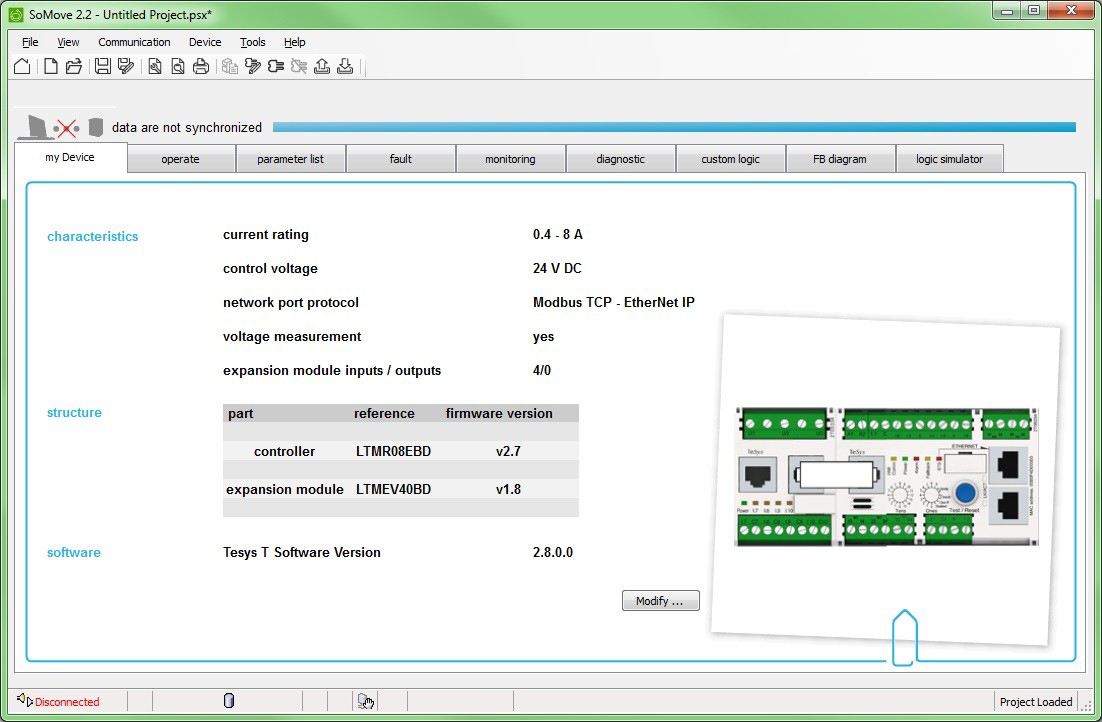Click the upload tray icon with the up arrow
Screen dimensions: 1102x722
[322, 66]
